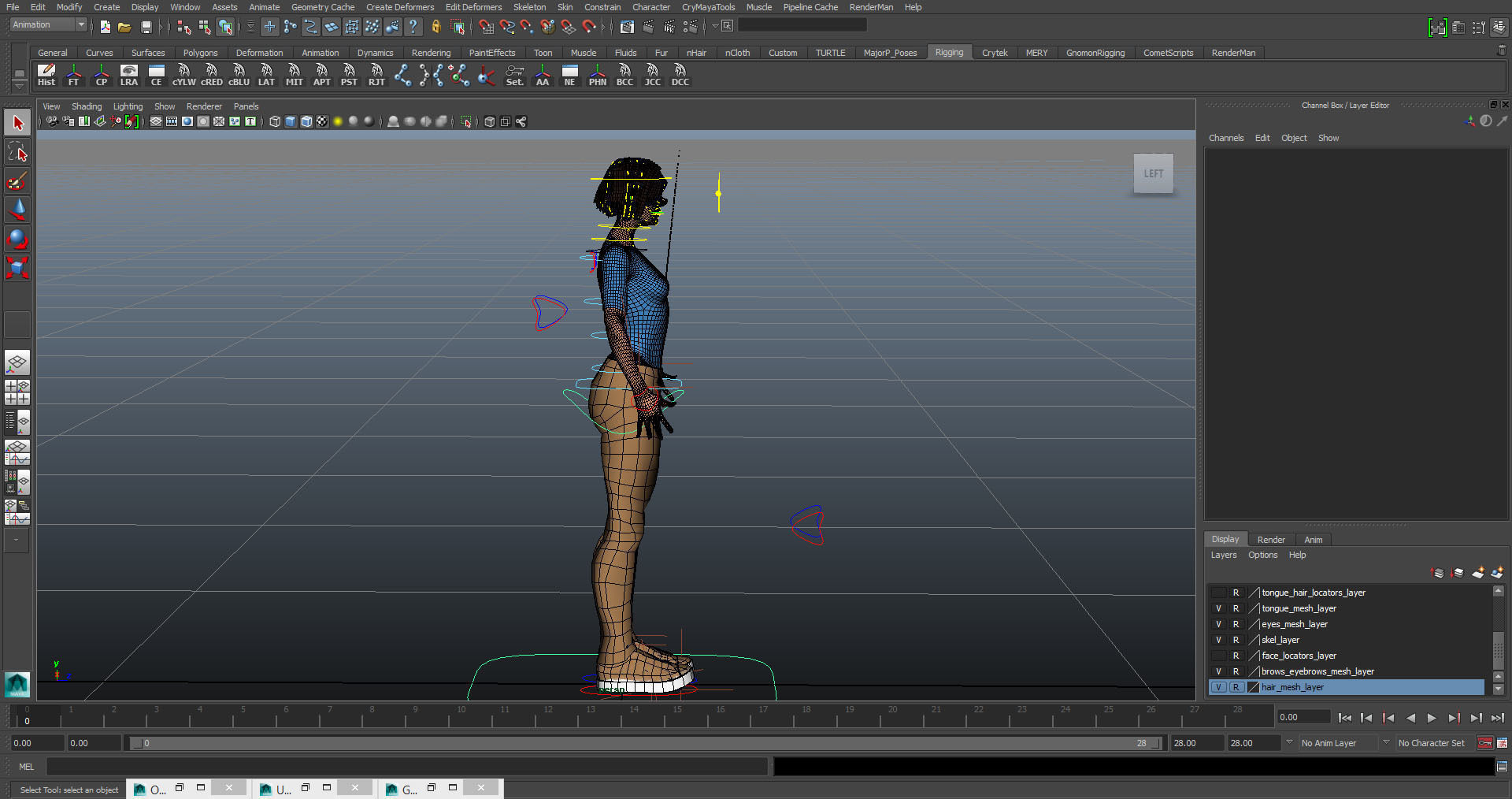Select the Lasso selection tool
The width and height of the screenshot is (1512, 799).
point(17,152)
